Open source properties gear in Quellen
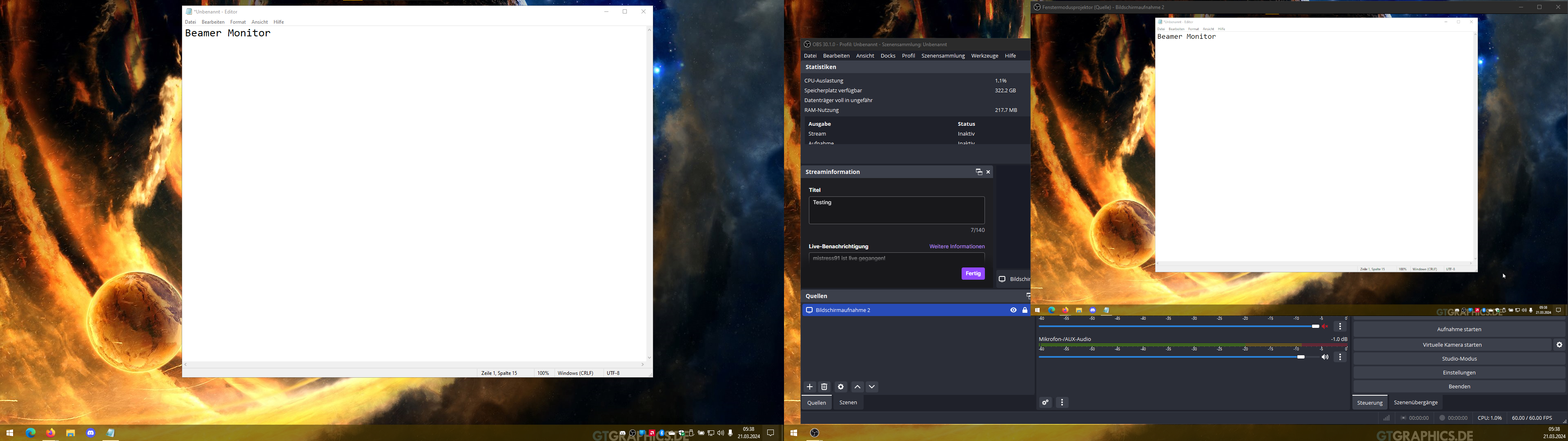Viewport: 1568px width, 441px height. click(x=841, y=387)
